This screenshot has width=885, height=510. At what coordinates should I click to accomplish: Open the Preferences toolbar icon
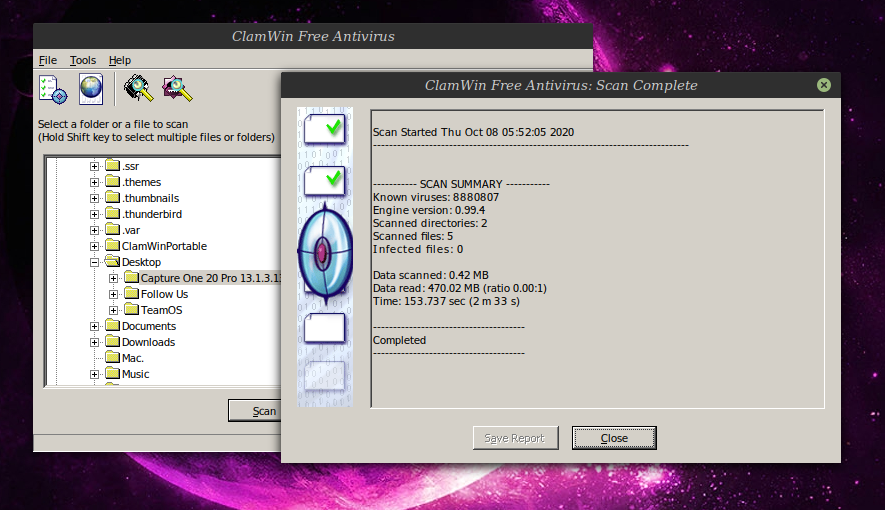click(53, 89)
